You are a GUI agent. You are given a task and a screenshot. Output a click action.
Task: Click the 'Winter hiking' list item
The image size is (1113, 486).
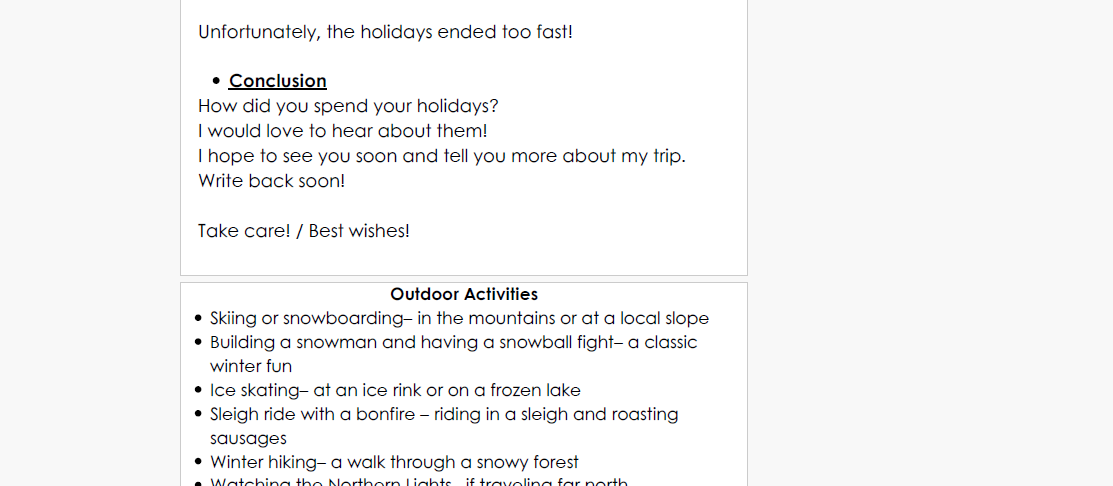coord(394,462)
